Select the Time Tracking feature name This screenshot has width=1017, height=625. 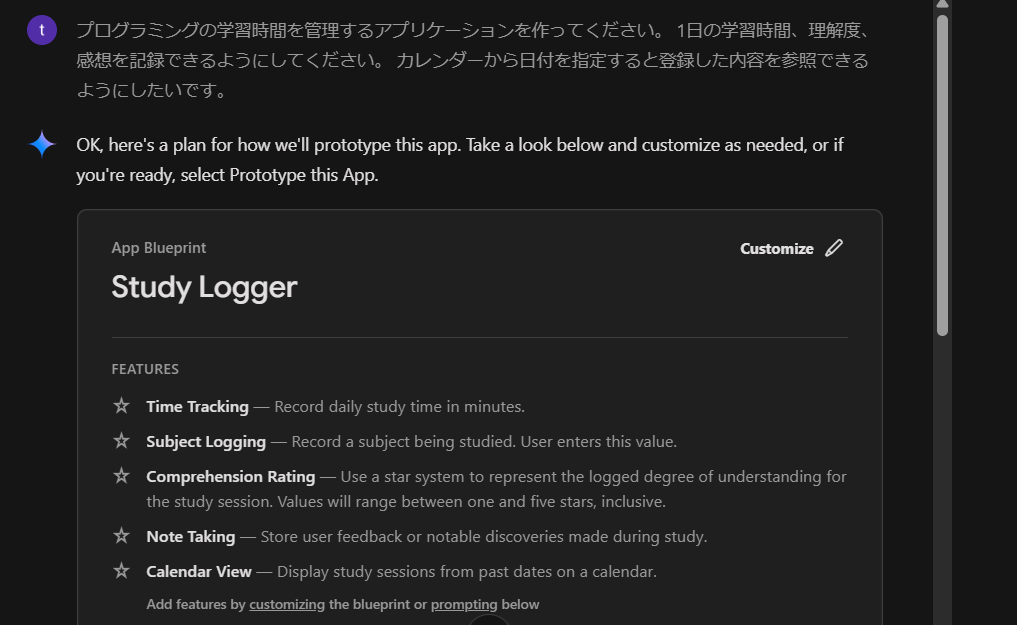197,406
